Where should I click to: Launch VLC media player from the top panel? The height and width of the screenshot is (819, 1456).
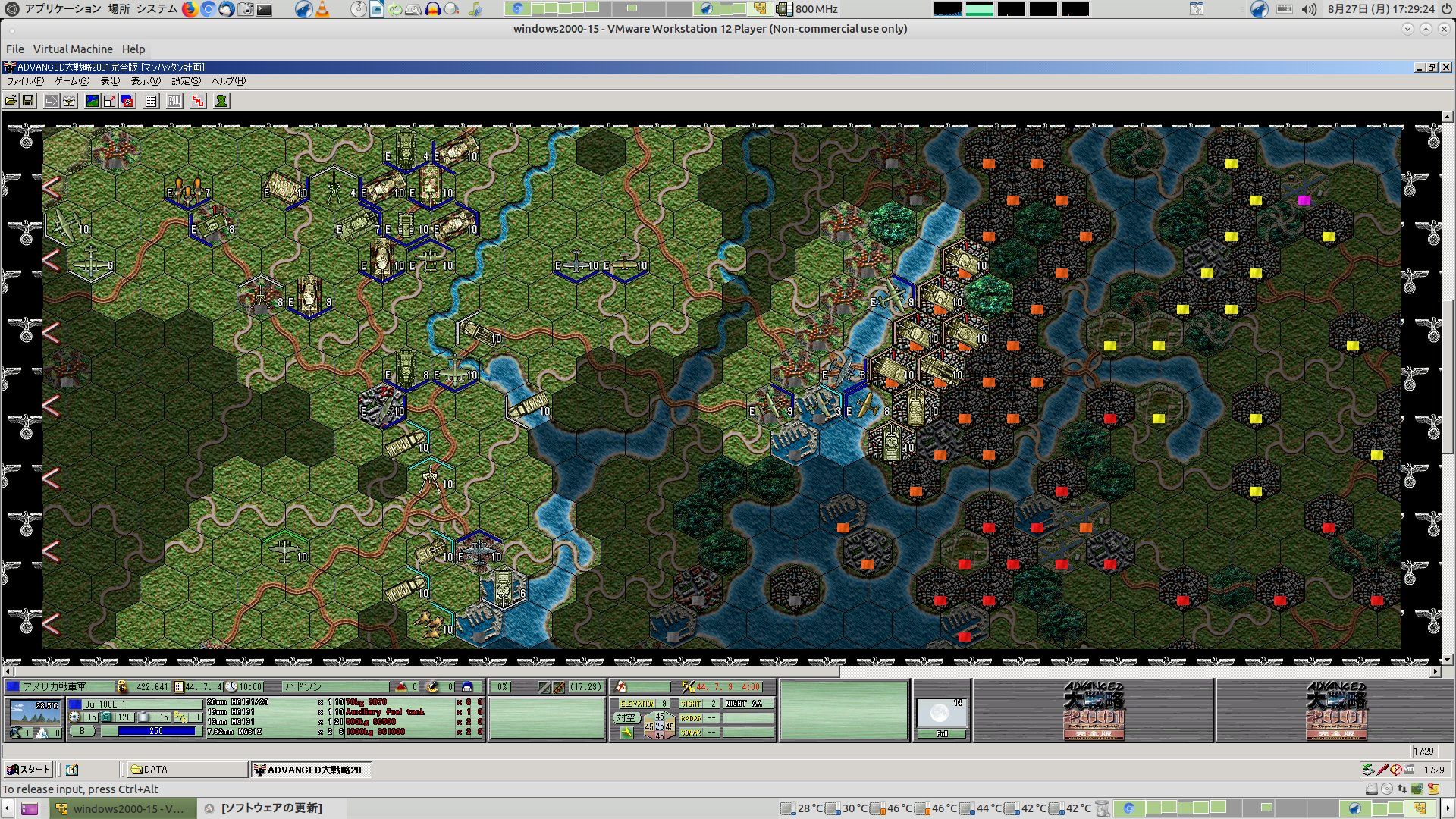point(322,9)
